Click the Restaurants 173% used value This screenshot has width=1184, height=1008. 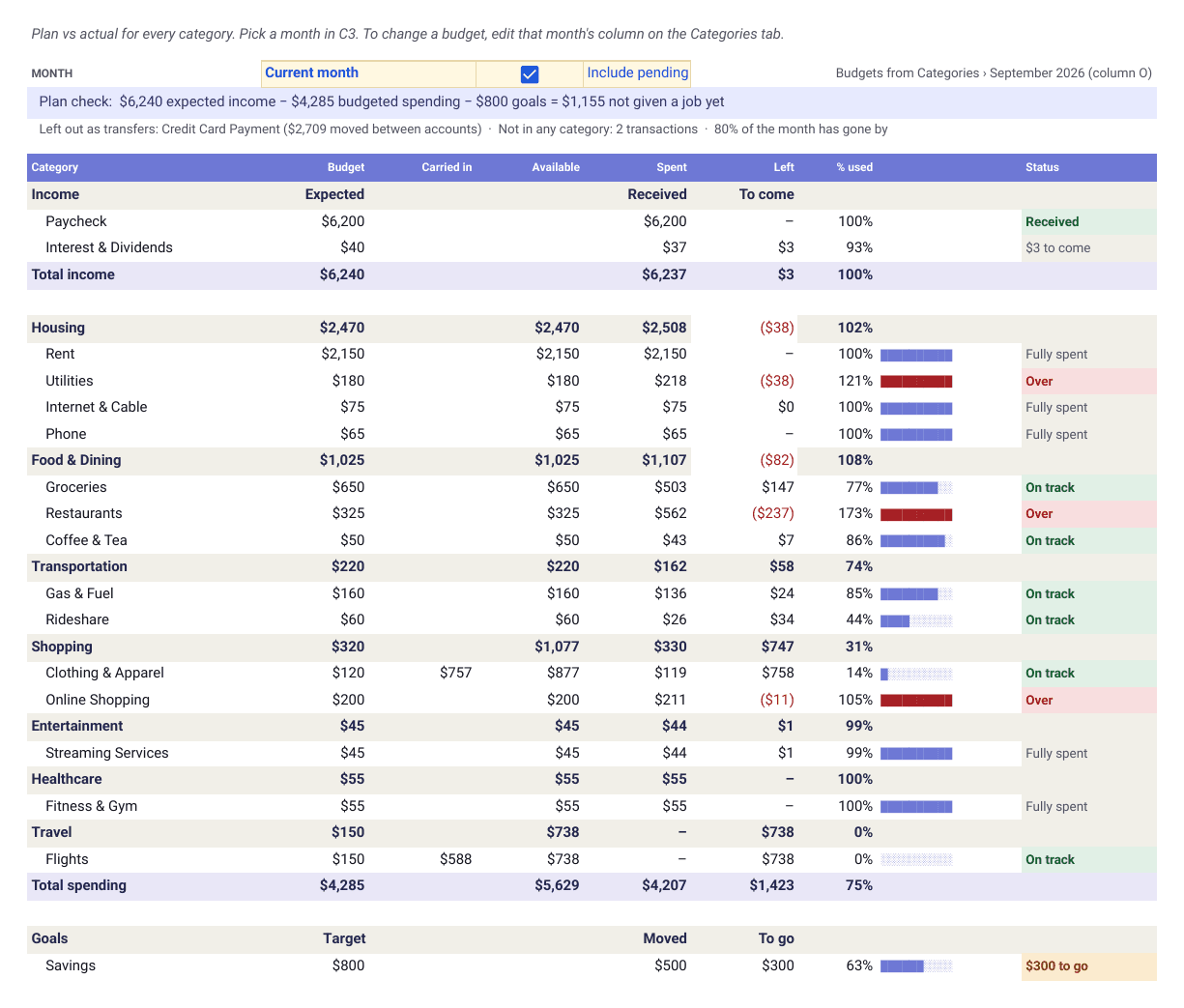[855, 513]
